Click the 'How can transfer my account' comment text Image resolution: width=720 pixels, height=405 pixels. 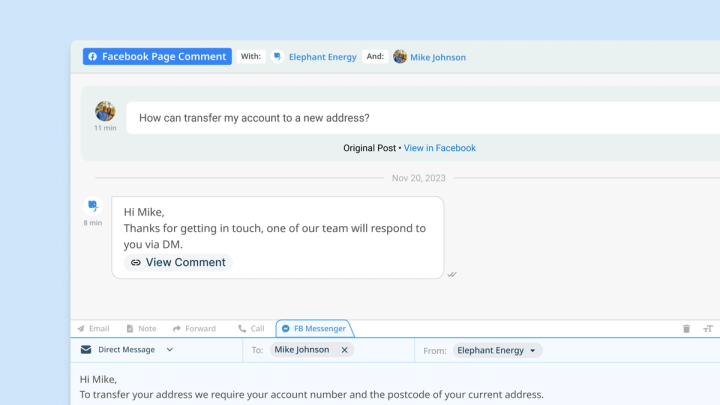254,118
